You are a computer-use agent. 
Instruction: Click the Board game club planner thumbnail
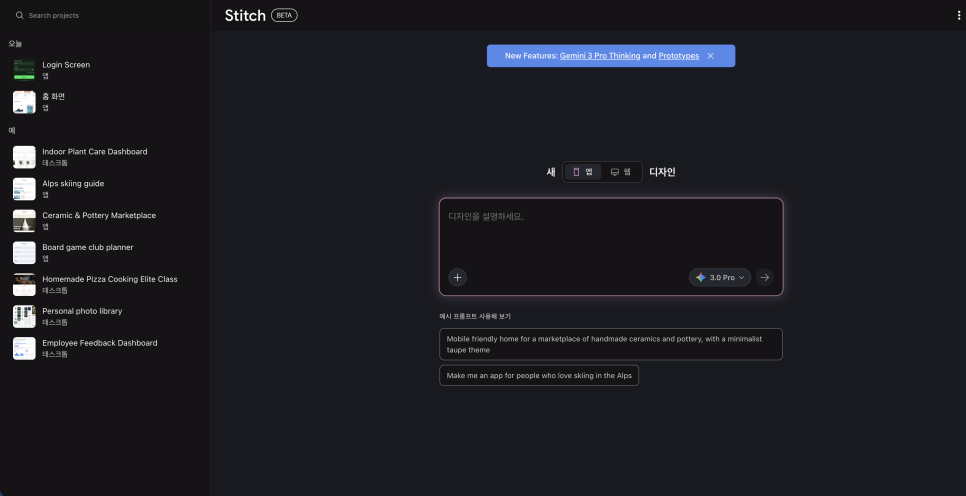click(x=25, y=253)
